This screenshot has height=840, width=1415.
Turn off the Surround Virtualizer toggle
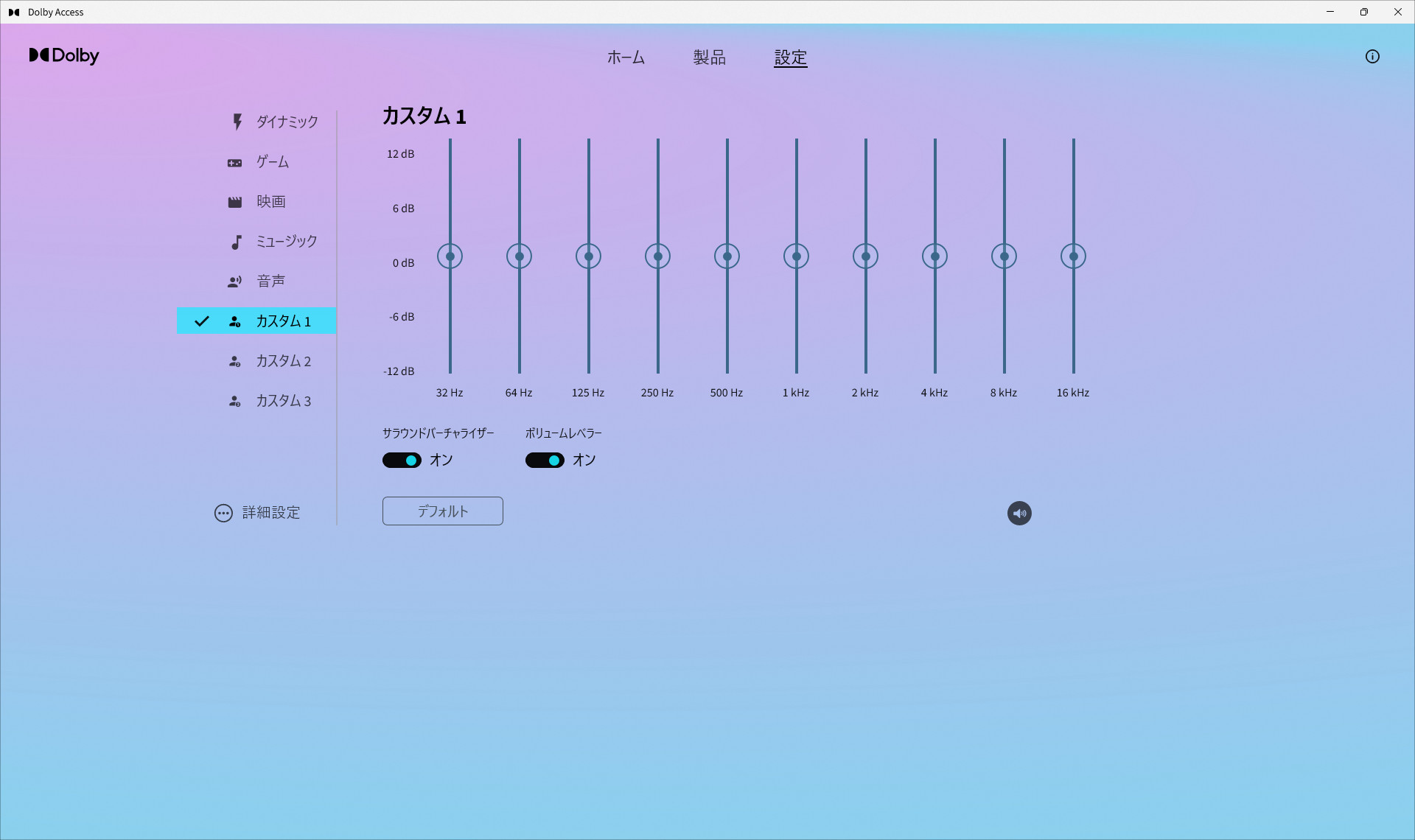[x=402, y=461]
